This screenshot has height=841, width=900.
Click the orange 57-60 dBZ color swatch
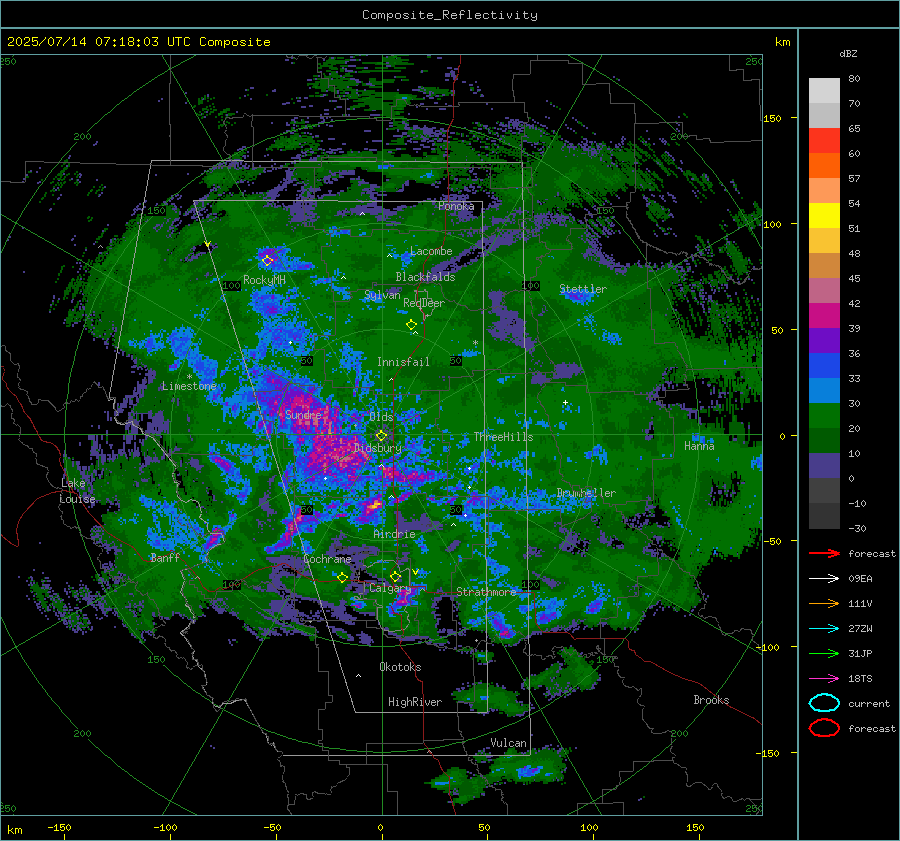pyautogui.click(x=824, y=166)
